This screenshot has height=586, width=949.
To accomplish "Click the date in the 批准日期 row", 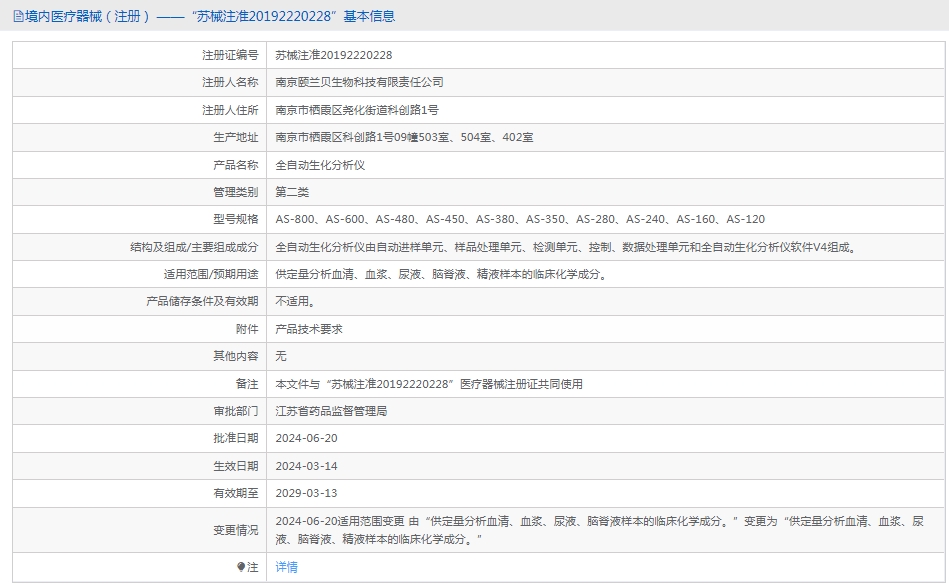I will pyautogui.click(x=306, y=438).
